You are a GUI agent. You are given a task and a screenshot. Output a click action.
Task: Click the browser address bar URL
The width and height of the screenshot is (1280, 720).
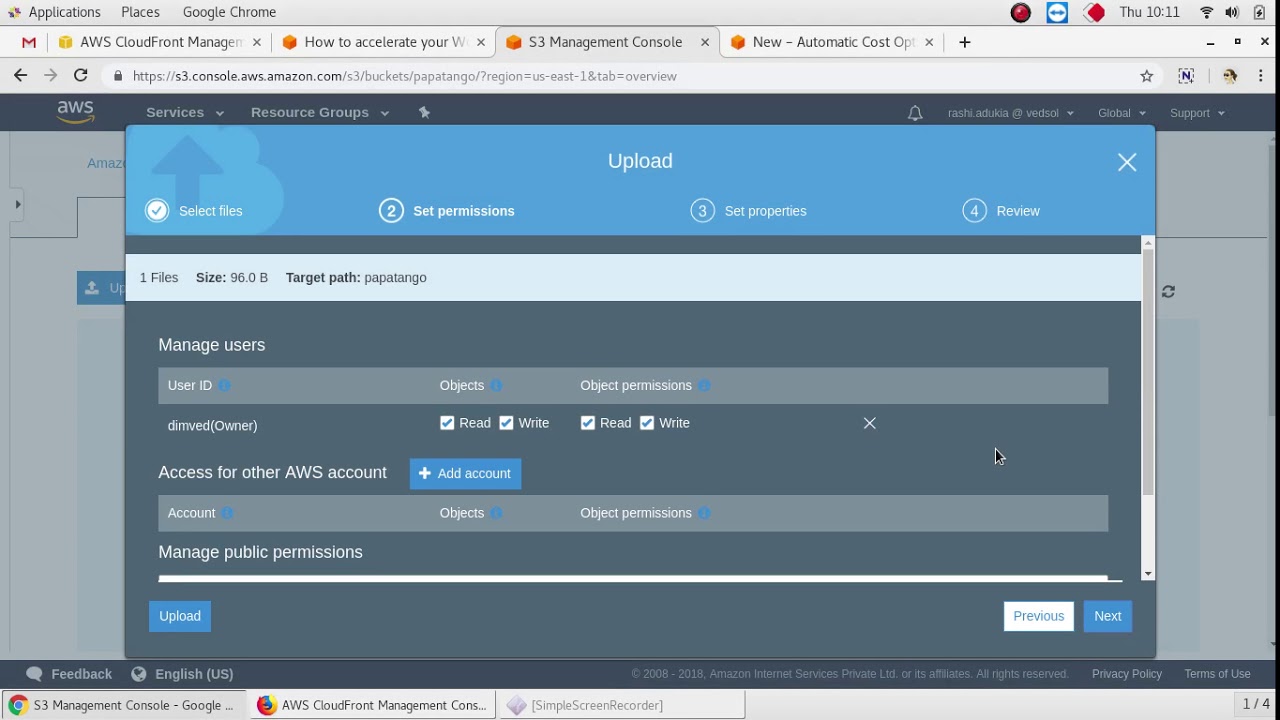[404, 76]
